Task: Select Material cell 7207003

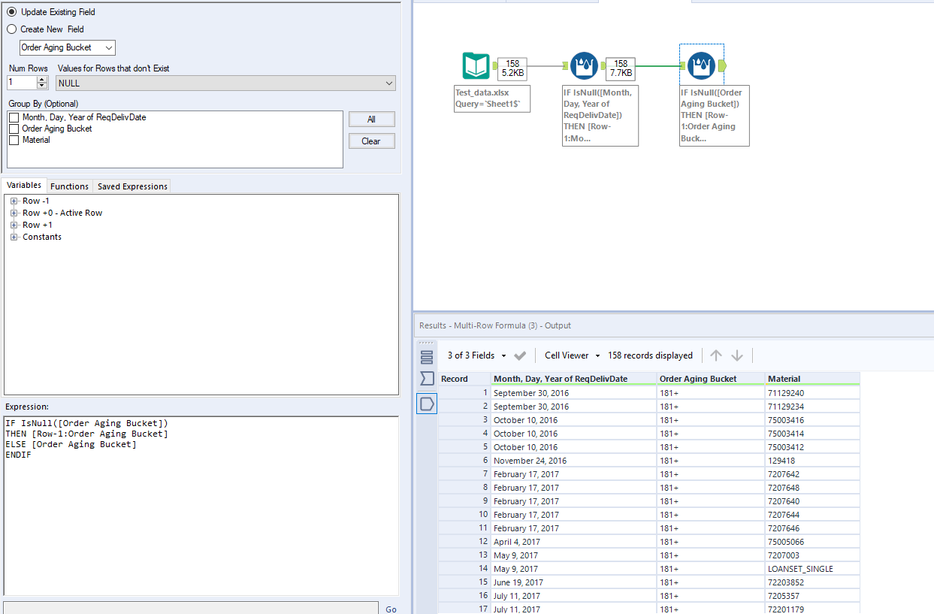Action: tap(812, 556)
